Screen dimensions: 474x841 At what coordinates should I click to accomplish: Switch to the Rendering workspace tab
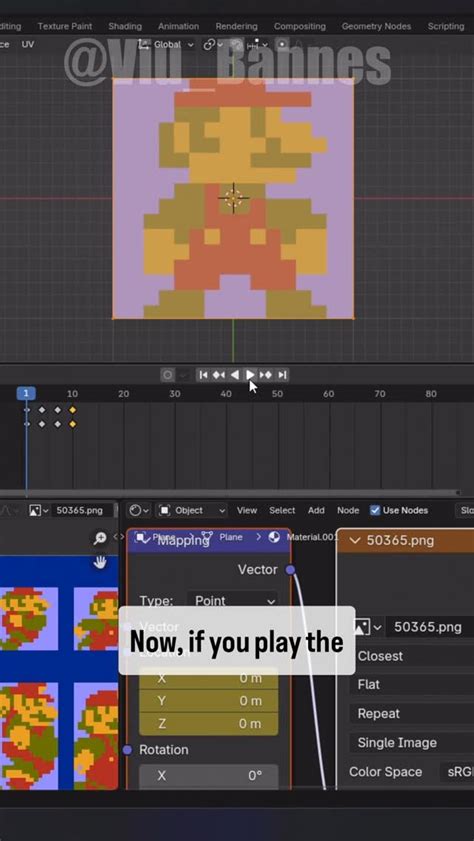coord(236,26)
